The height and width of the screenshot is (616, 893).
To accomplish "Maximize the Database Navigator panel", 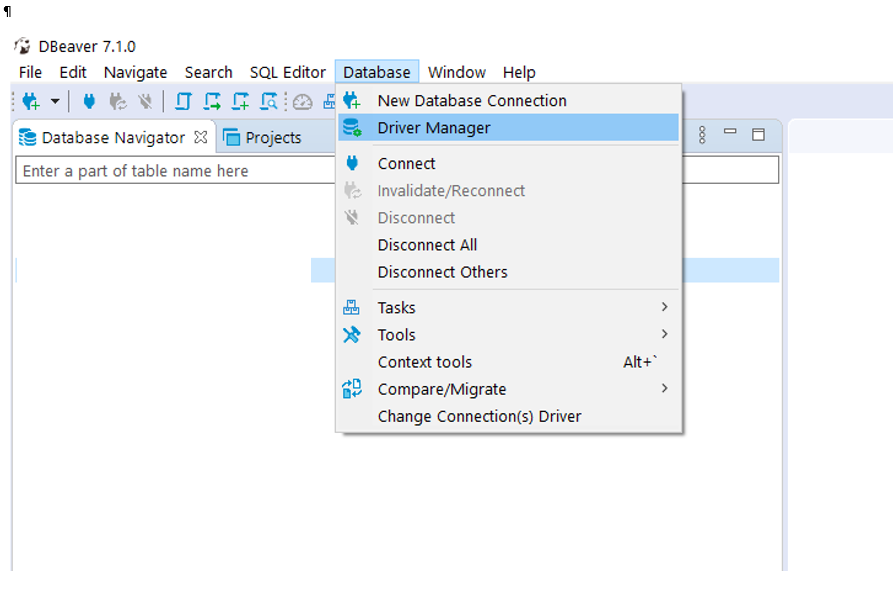I will [758, 135].
